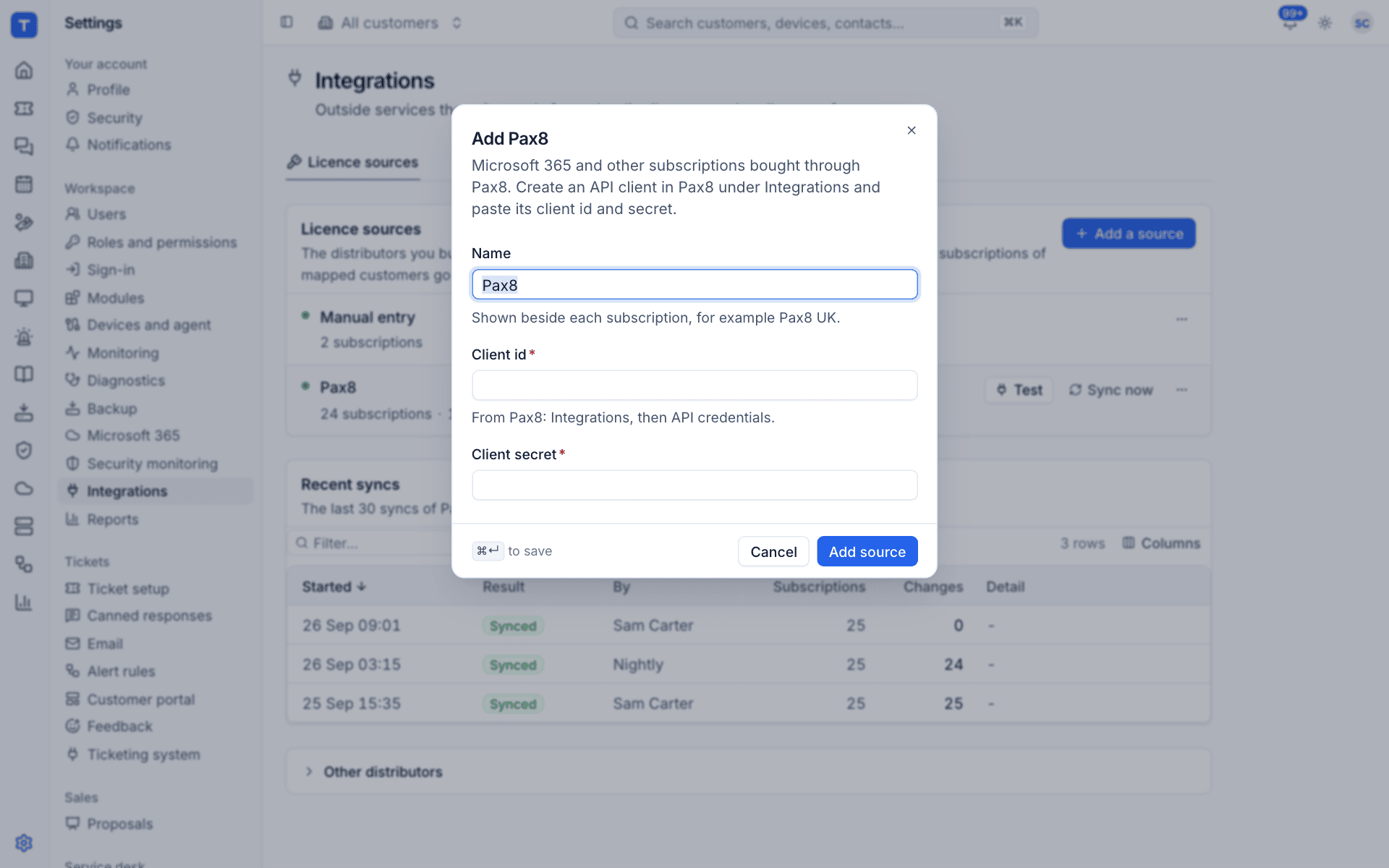Click the handshake icon in the left rail
The image size is (1389, 868).
(x=24, y=222)
